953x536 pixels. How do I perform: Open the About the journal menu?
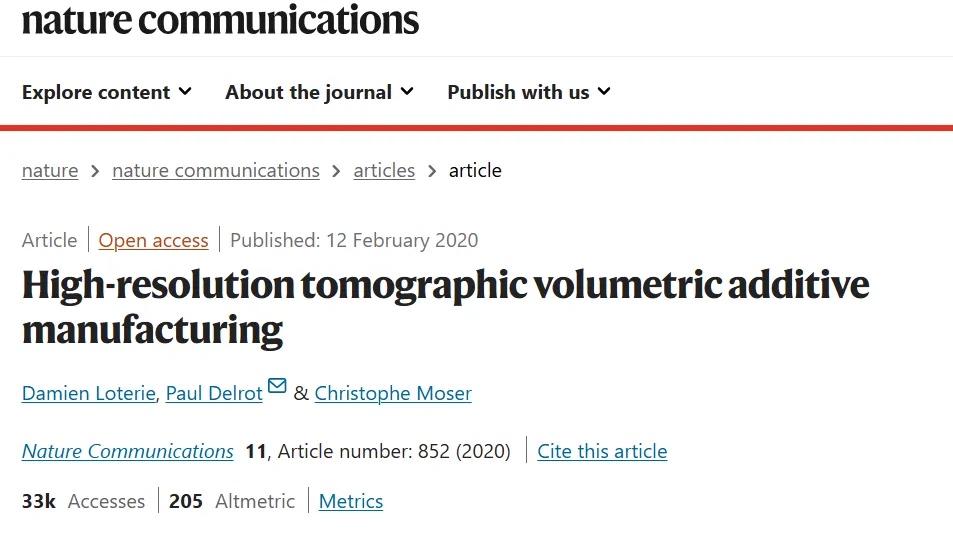[318, 92]
